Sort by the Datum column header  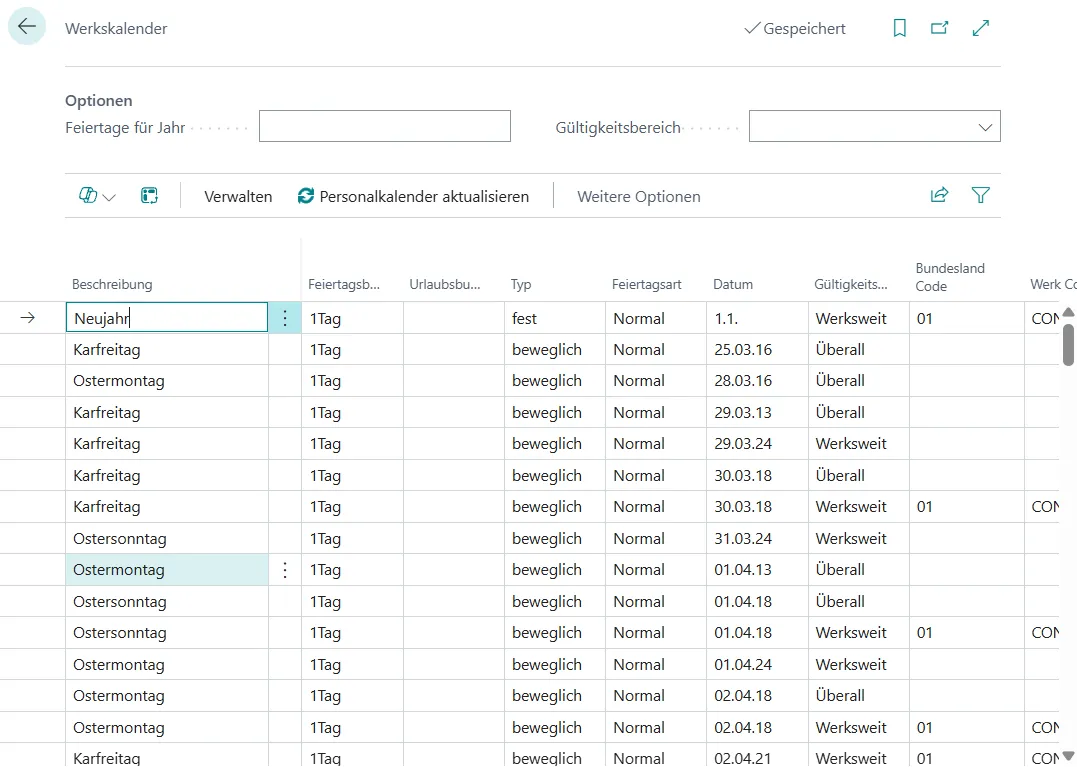(x=733, y=284)
